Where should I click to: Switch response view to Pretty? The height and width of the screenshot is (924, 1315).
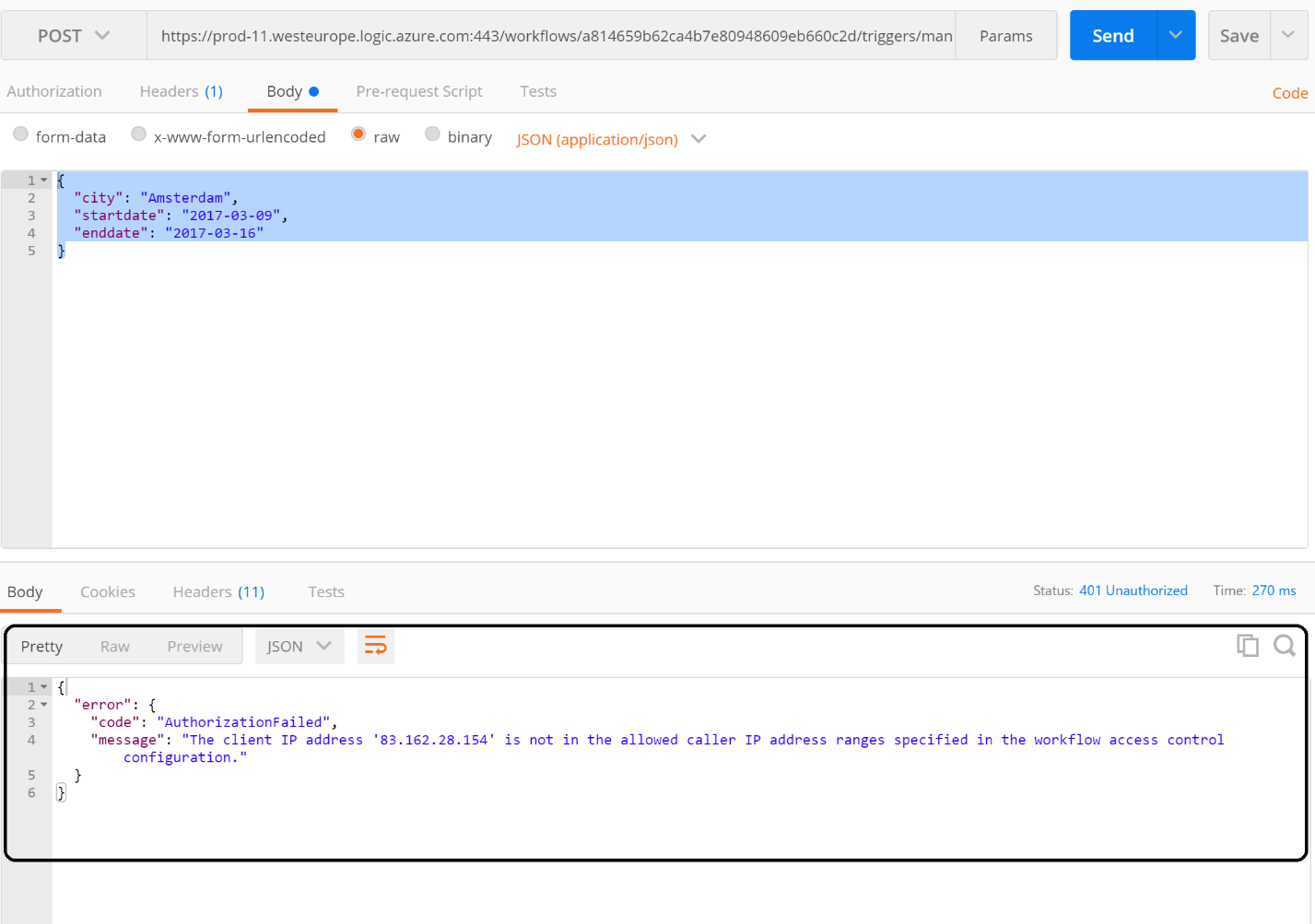(41, 646)
